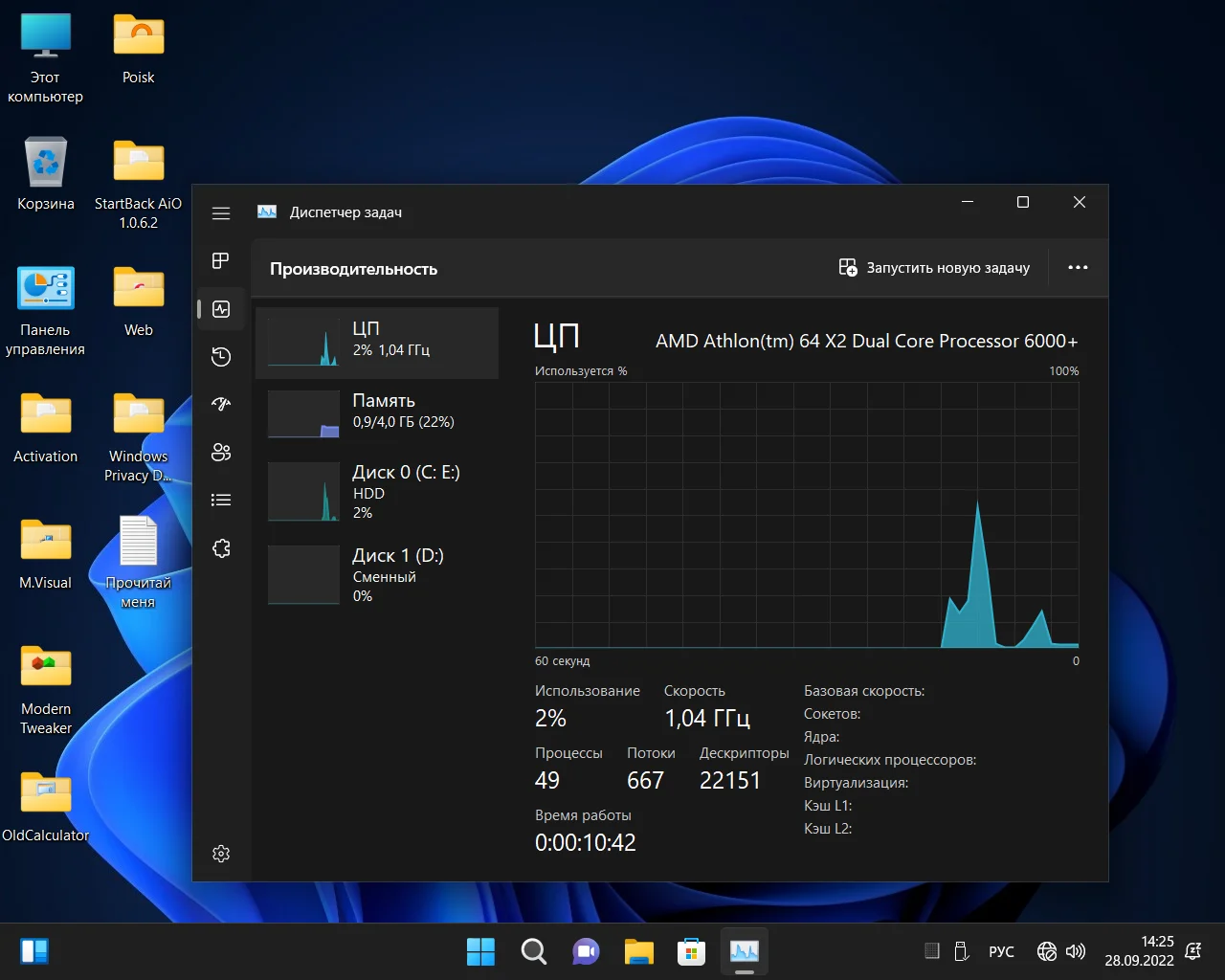Click the CPU usage graph area
The width and height of the screenshot is (1225, 980).
pyautogui.click(x=806, y=515)
